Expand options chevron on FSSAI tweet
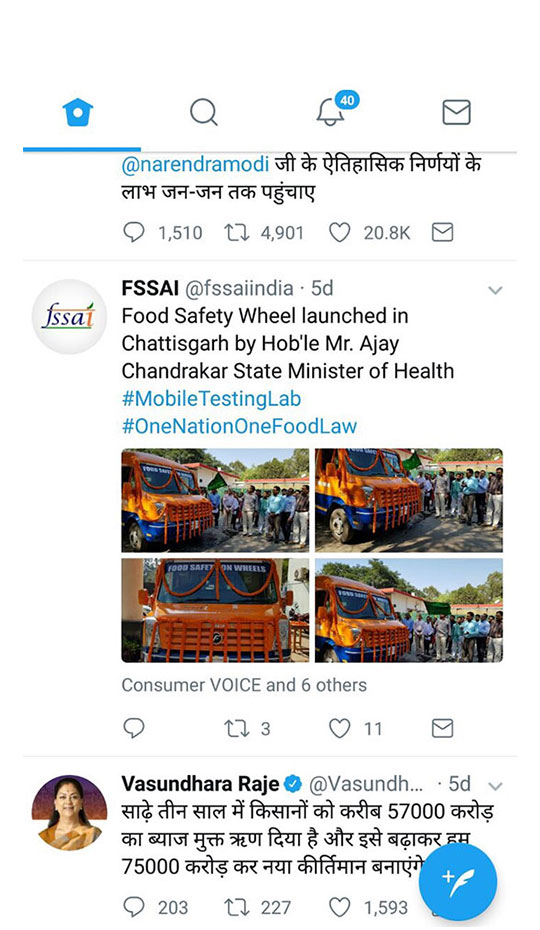The image size is (540, 930). click(x=495, y=290)
